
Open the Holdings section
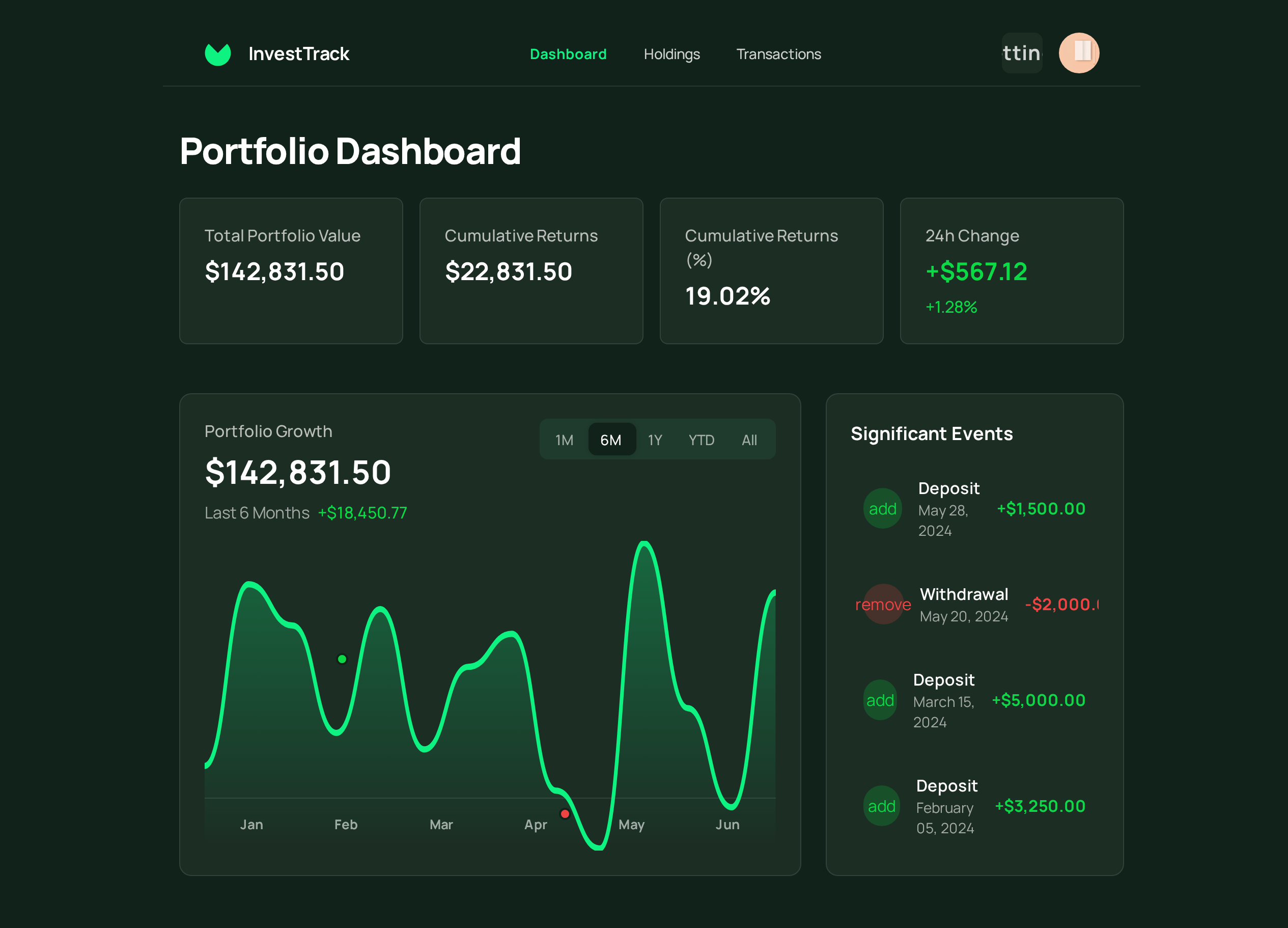(x=672, y=54)
